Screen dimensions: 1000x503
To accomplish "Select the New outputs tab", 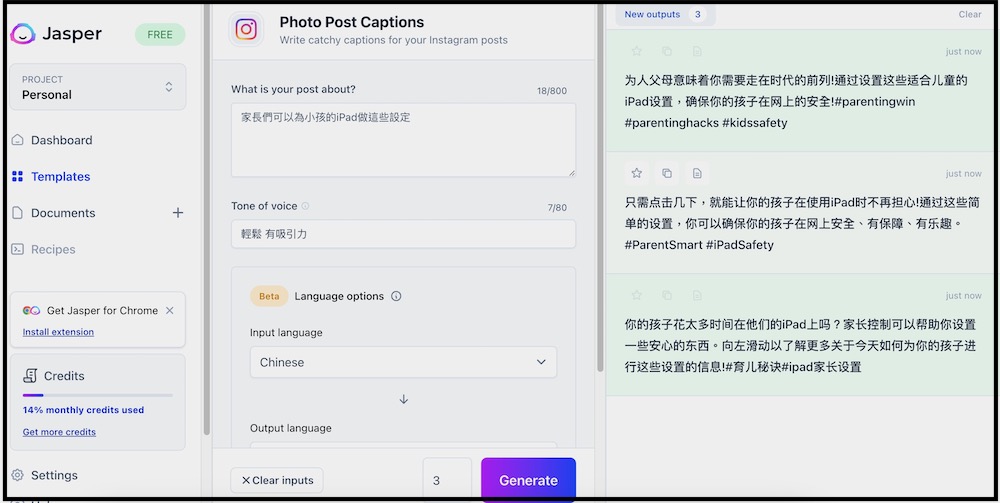I will (x=665, y=15).
